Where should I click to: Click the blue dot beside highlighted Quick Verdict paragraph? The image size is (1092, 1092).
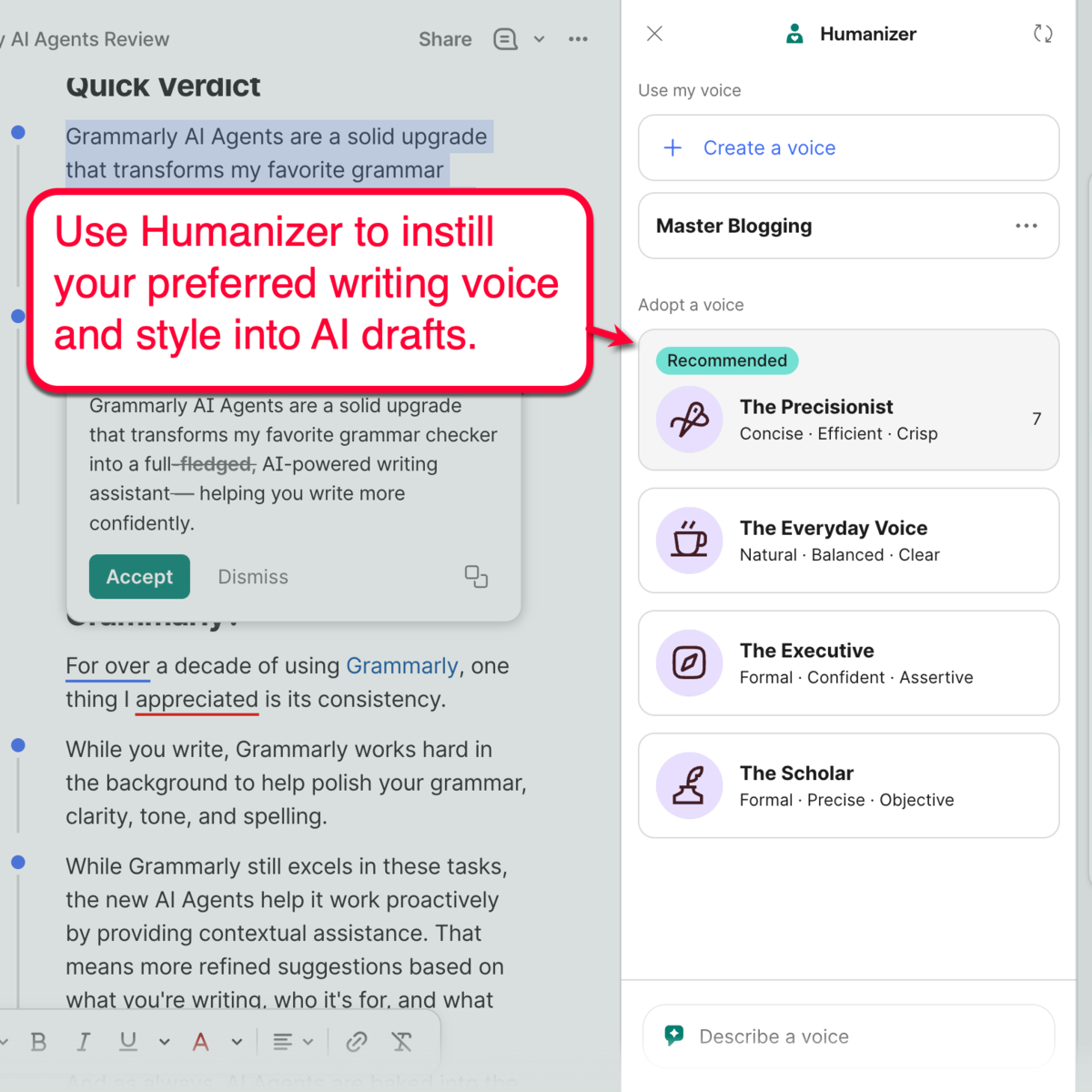(18, 133)
